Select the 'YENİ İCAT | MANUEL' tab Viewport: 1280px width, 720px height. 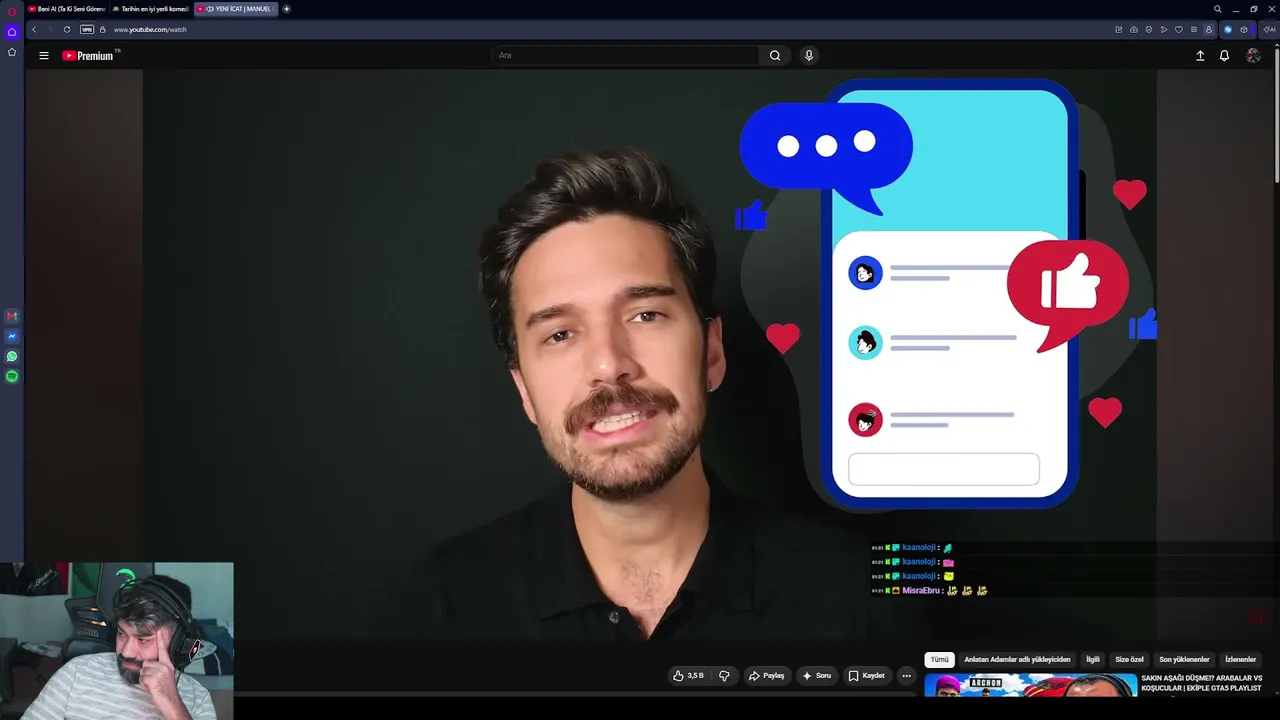(x=235, y=9)
